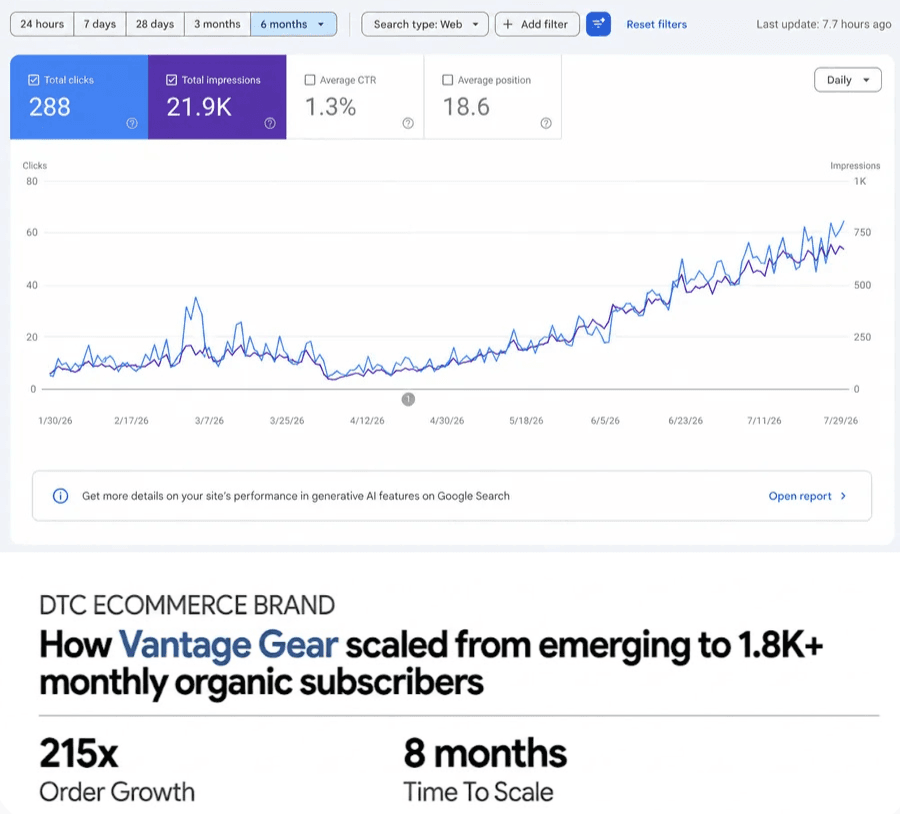Click the Add filter button
Screen dimensions: 900x840
coord(537,24)
